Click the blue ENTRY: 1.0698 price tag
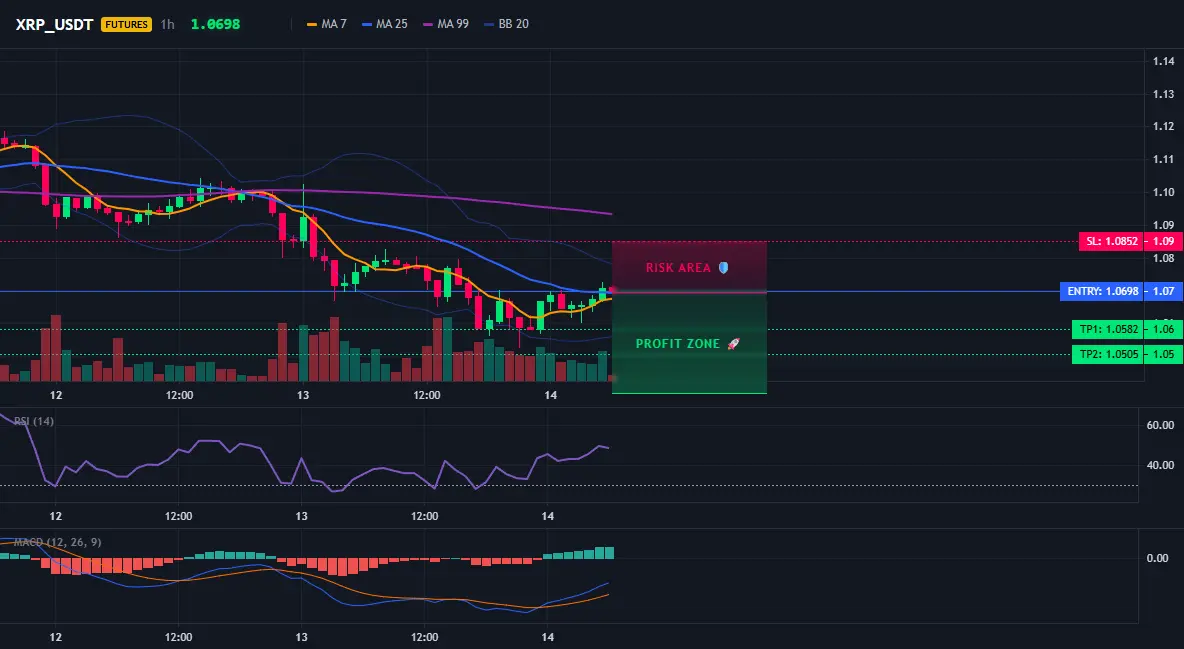 coord(1102,291)
